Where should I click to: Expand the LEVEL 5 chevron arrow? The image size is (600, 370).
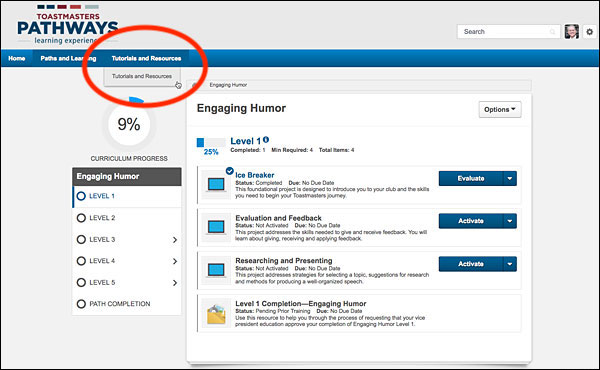coord(175,283)
